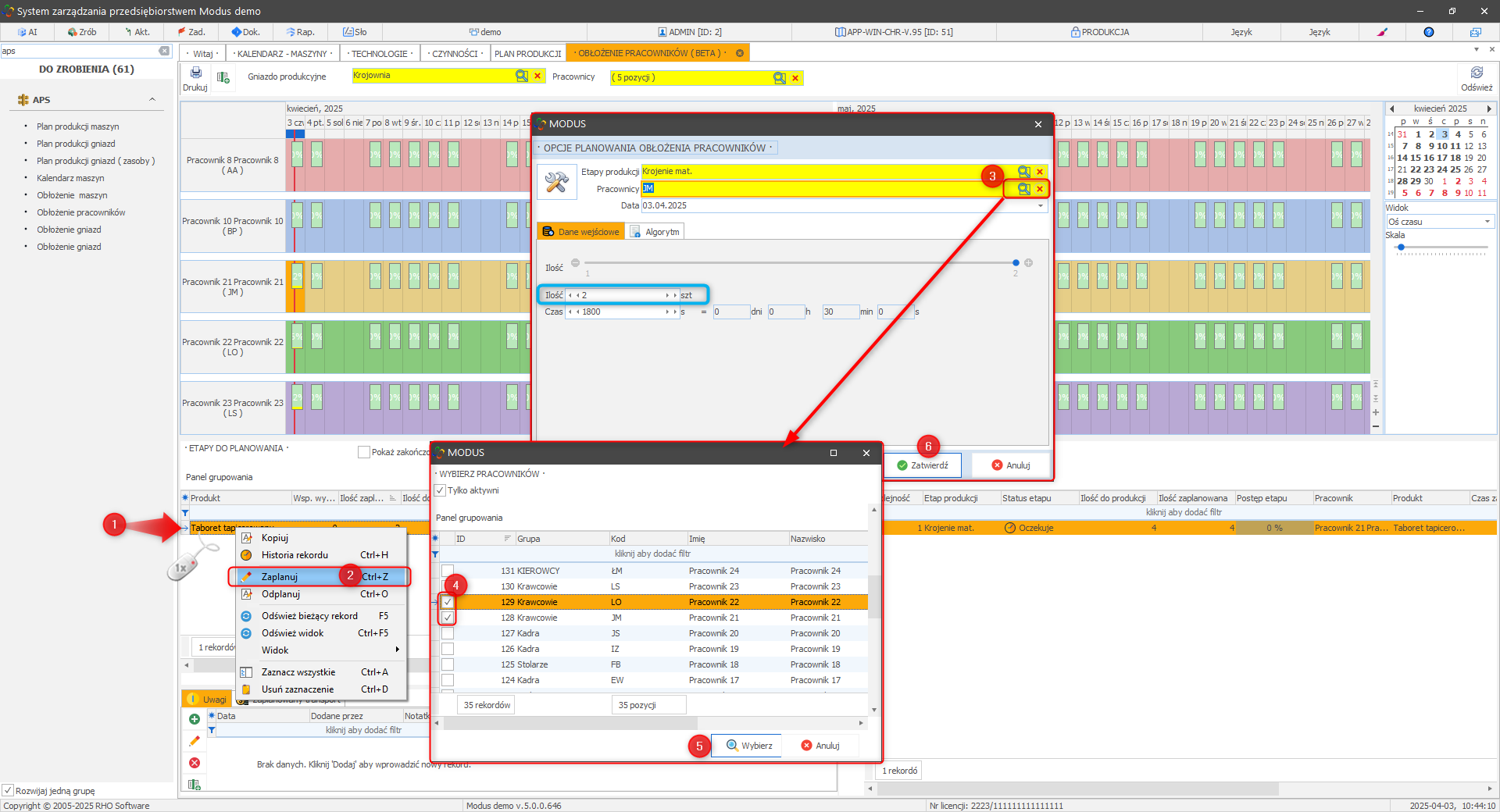Check the Pokaż zakończone checkbox

pyautogui.click(x=363, y=452)
